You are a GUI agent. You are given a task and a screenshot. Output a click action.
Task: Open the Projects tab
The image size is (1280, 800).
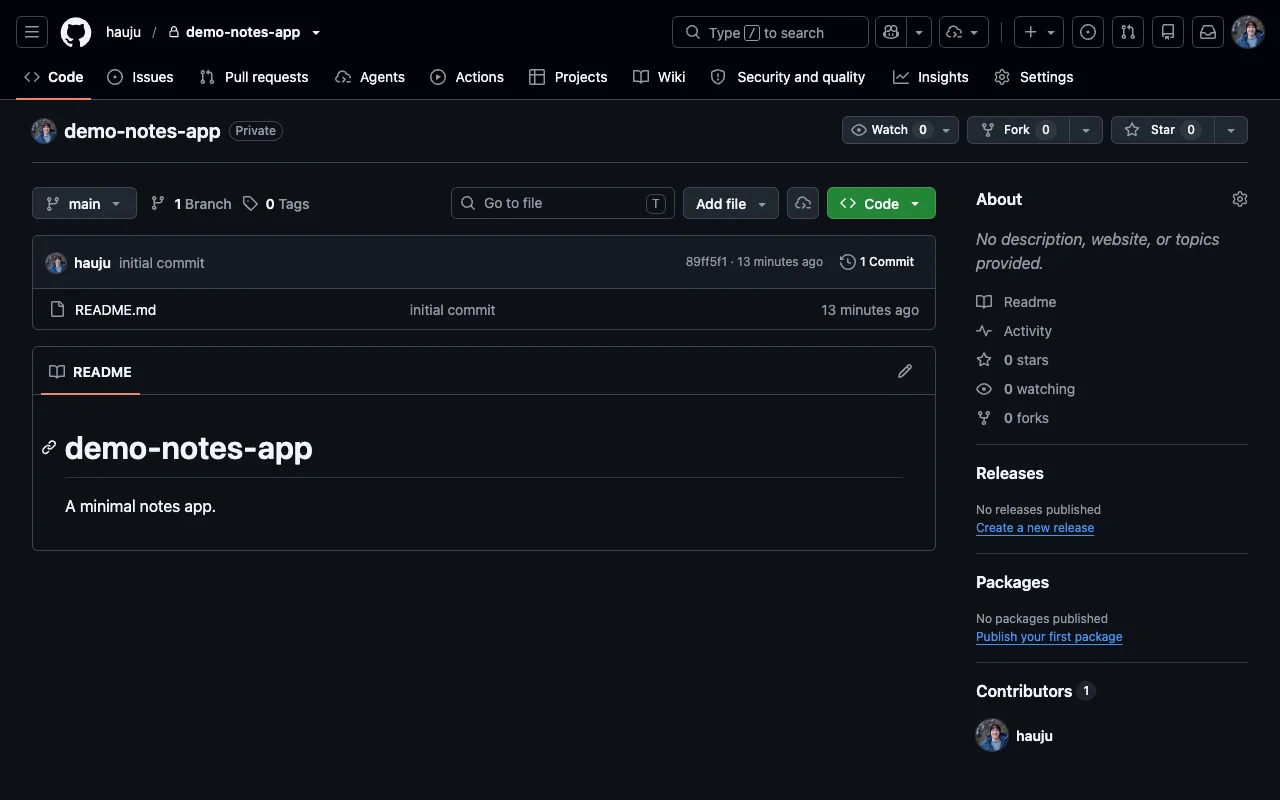pyautogui.click(x=568, y=77)
